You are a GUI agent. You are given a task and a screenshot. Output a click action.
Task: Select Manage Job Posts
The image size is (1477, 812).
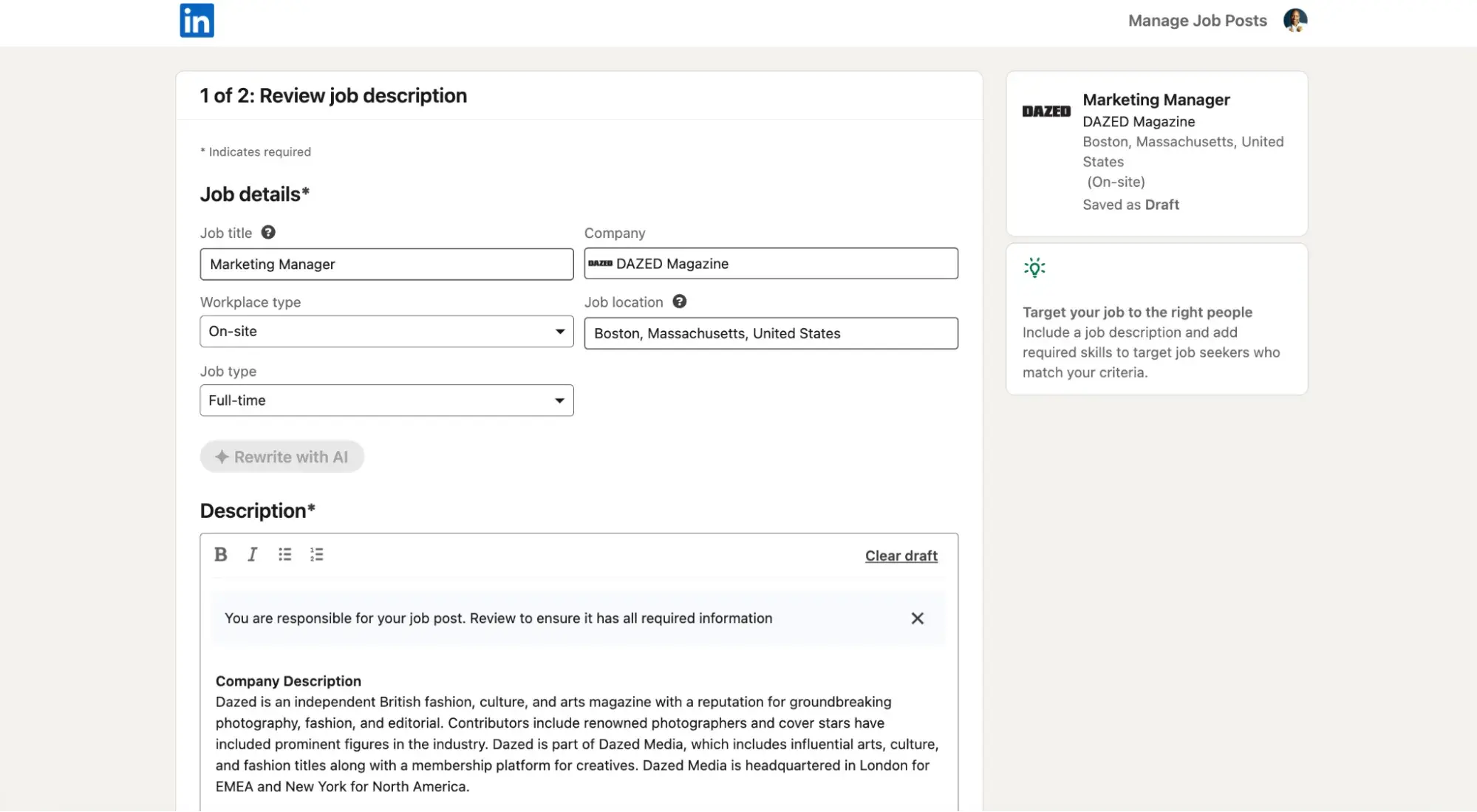point(1196,20)
